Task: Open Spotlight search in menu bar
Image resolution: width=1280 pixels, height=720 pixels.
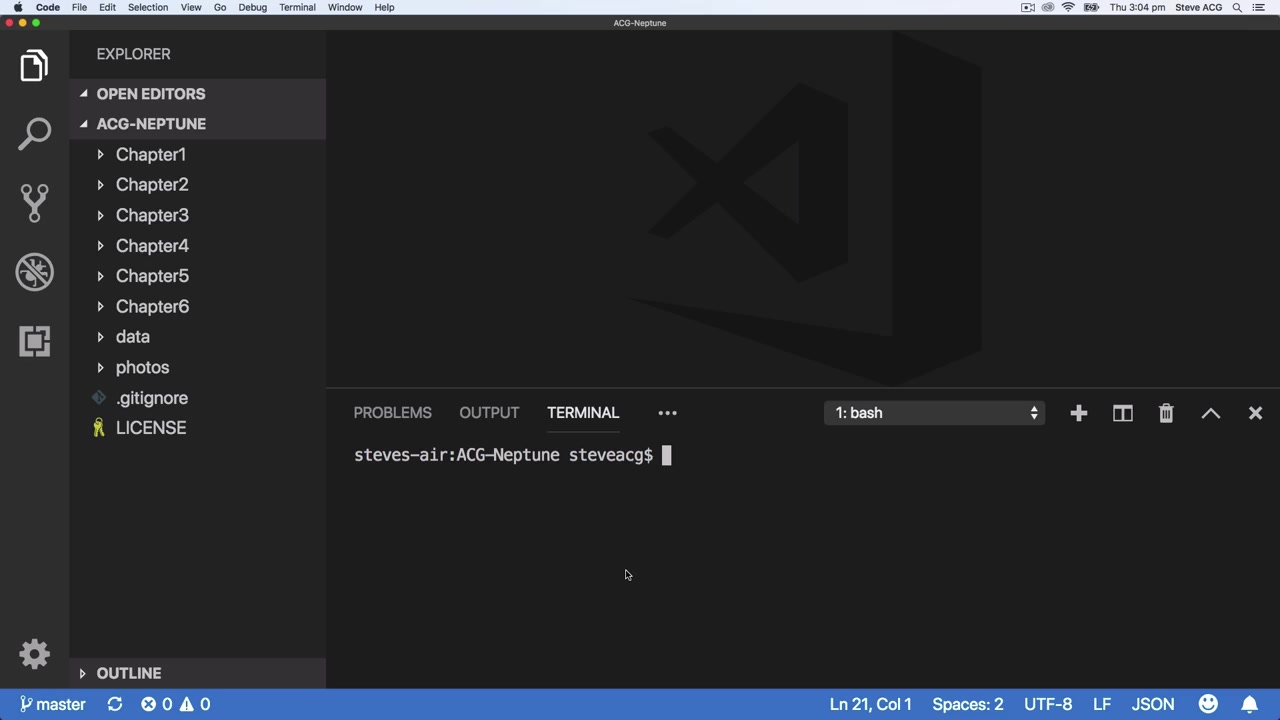Action: click(1237, 7)
